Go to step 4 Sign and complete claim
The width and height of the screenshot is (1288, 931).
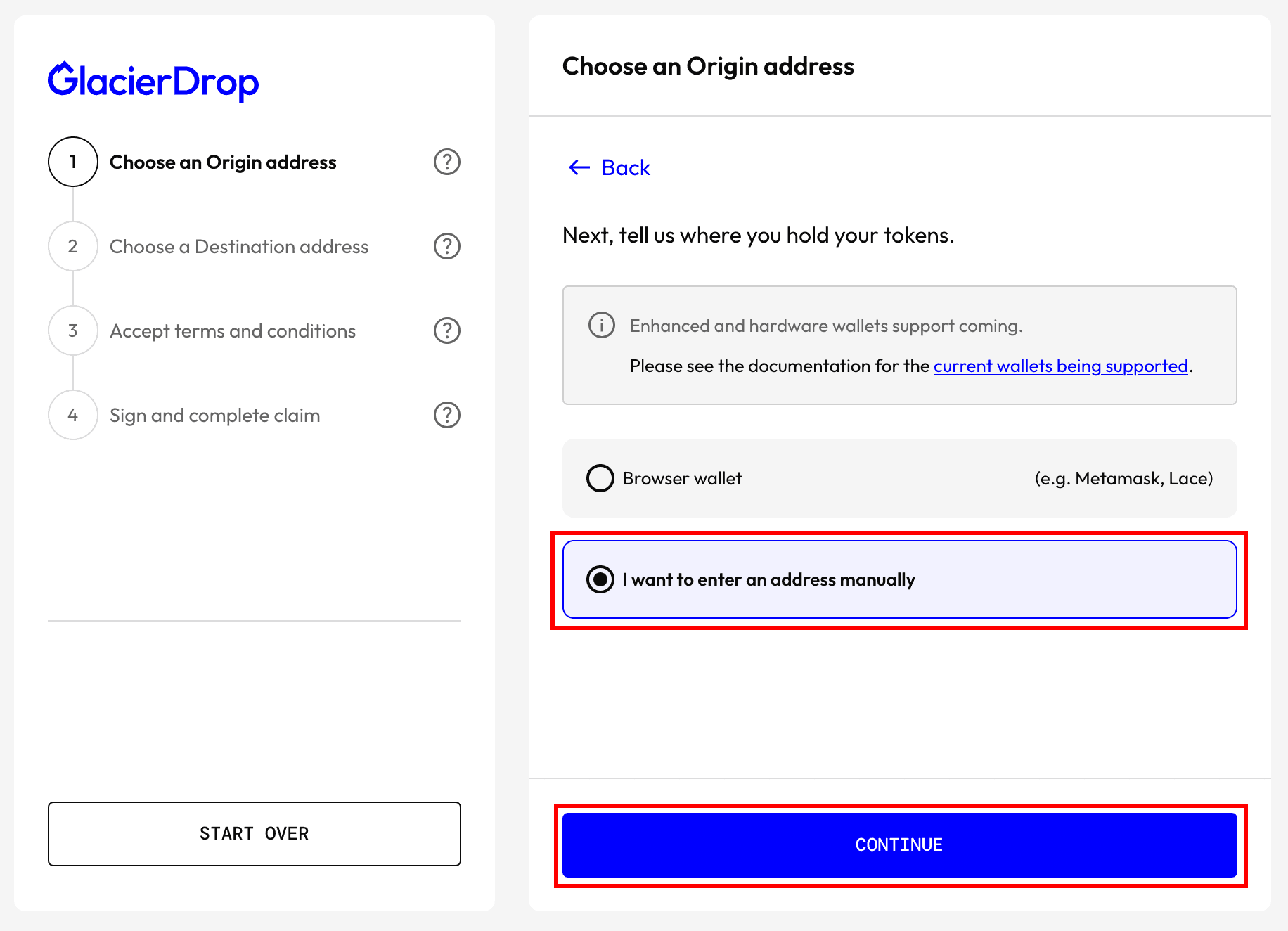click(215, 416)
